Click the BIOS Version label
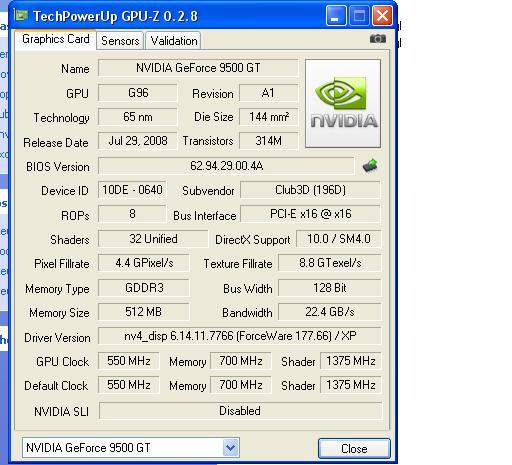512x465 pixels. tap(58, 167)
